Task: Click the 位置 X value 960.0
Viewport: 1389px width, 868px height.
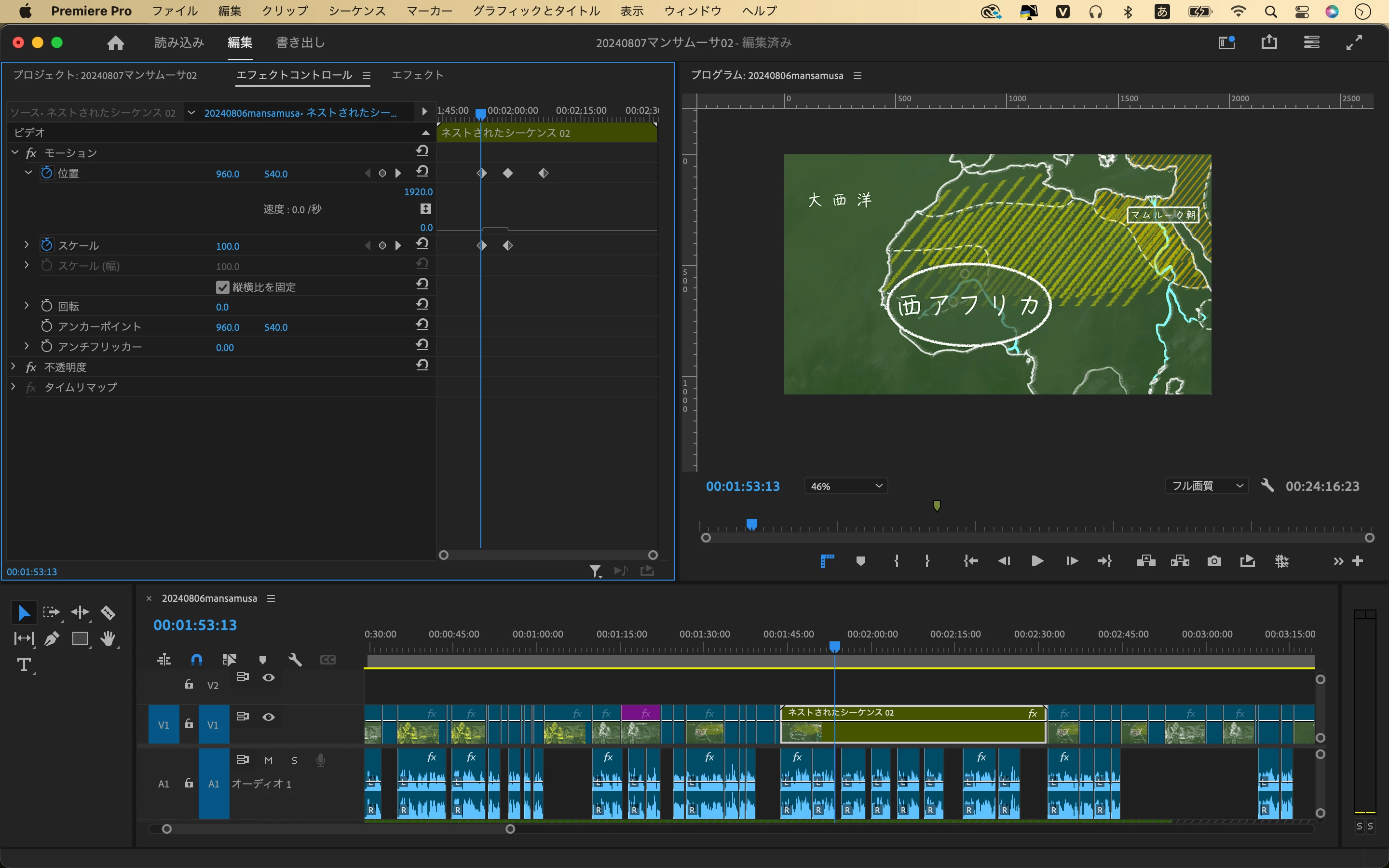Action: [227, 174]
